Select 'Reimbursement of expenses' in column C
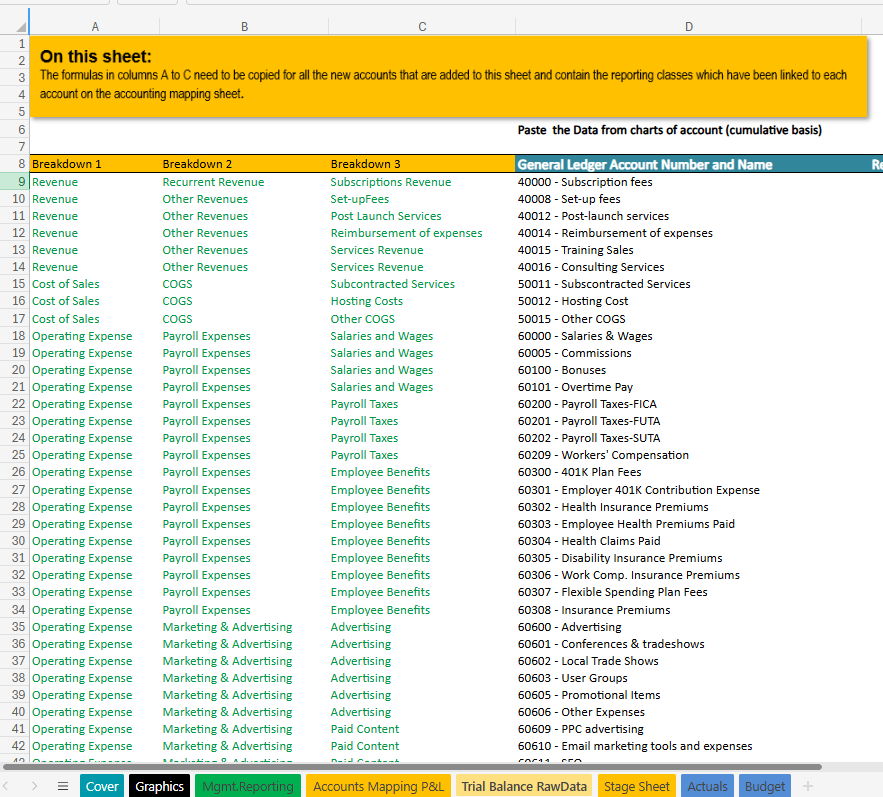Viewport: 883px width, 797px height. point(422,233)
